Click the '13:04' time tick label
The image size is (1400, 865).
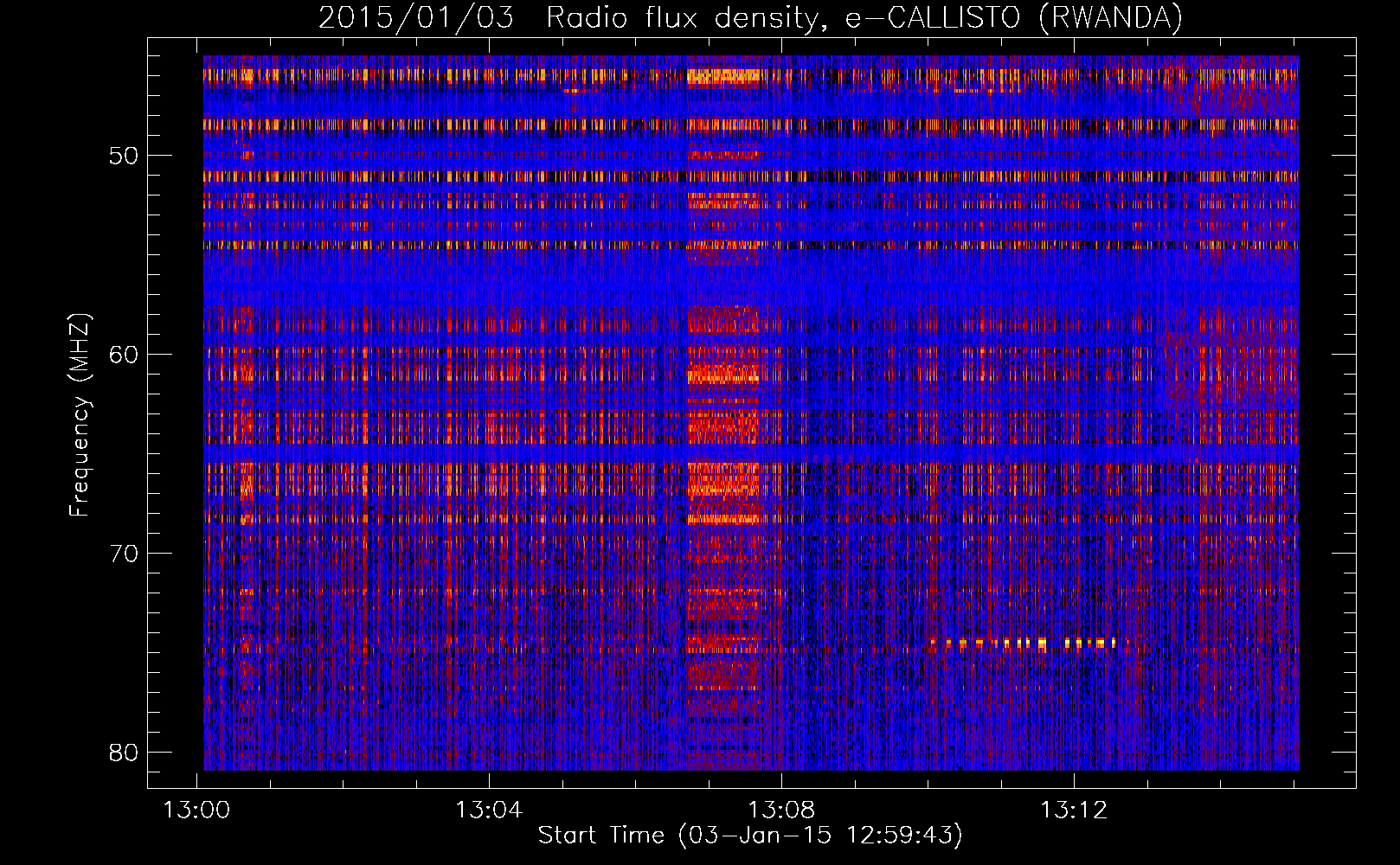click(489, 811)
